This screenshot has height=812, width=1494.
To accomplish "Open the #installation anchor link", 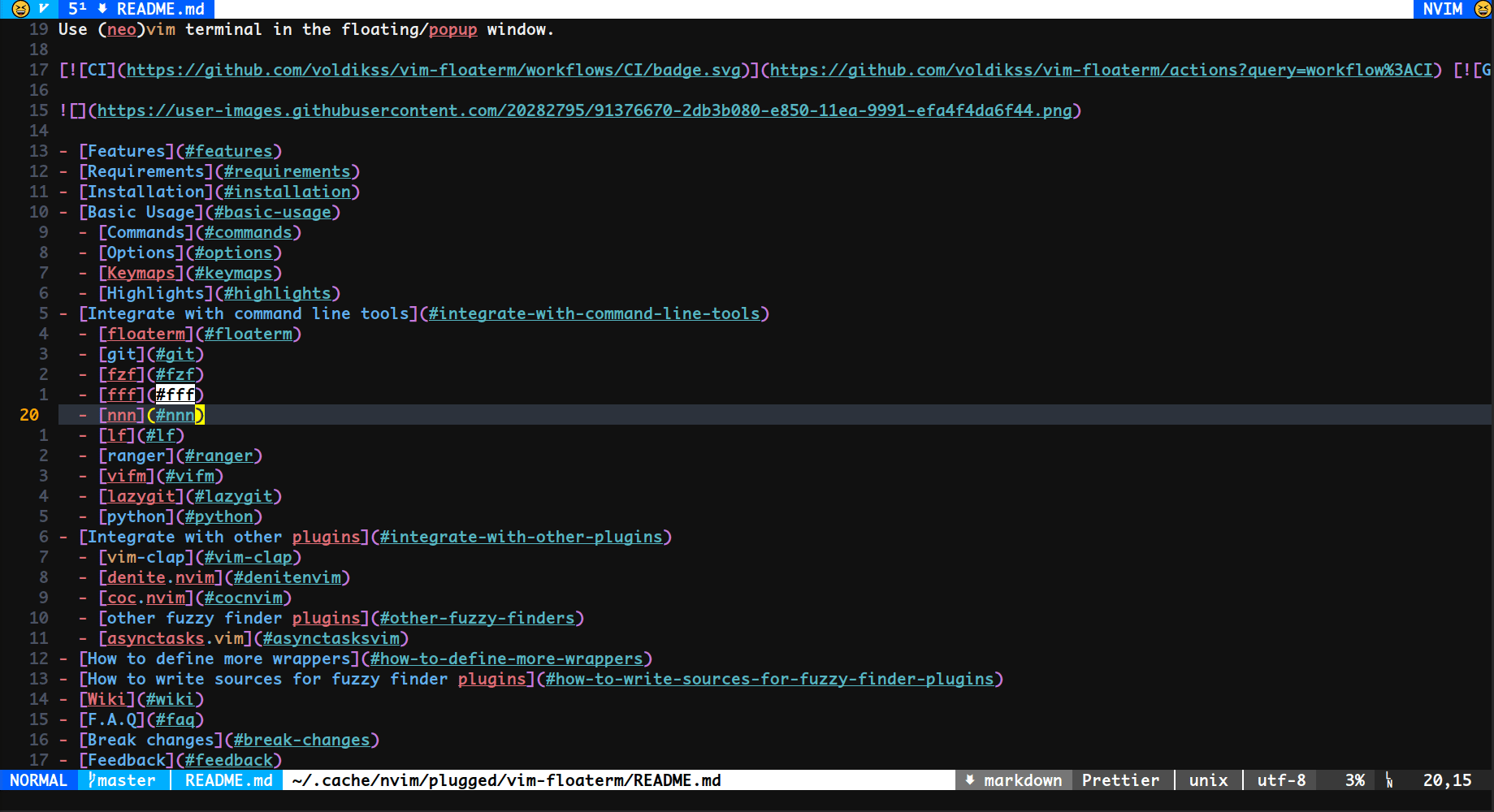I will click(287, 192).
